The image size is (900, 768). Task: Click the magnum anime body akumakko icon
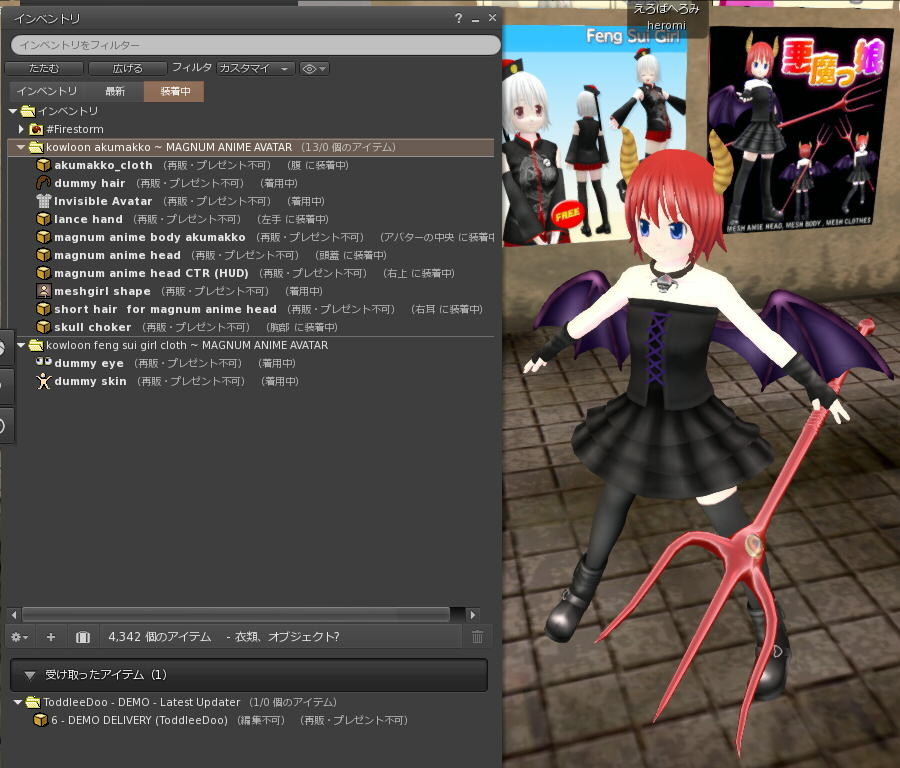[x=43, y=237]
